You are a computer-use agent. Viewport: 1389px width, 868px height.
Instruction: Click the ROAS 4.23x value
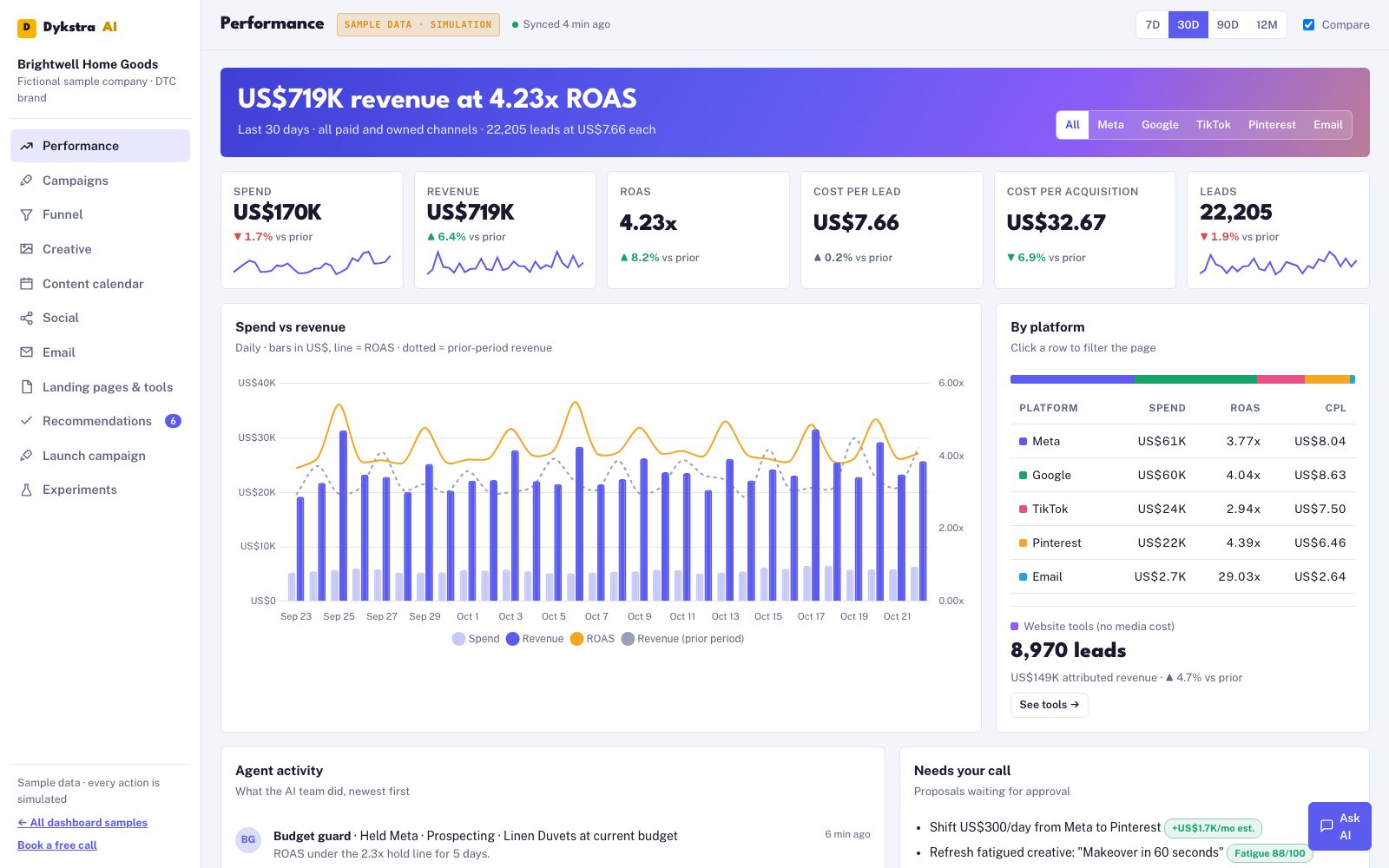(648, 223)
